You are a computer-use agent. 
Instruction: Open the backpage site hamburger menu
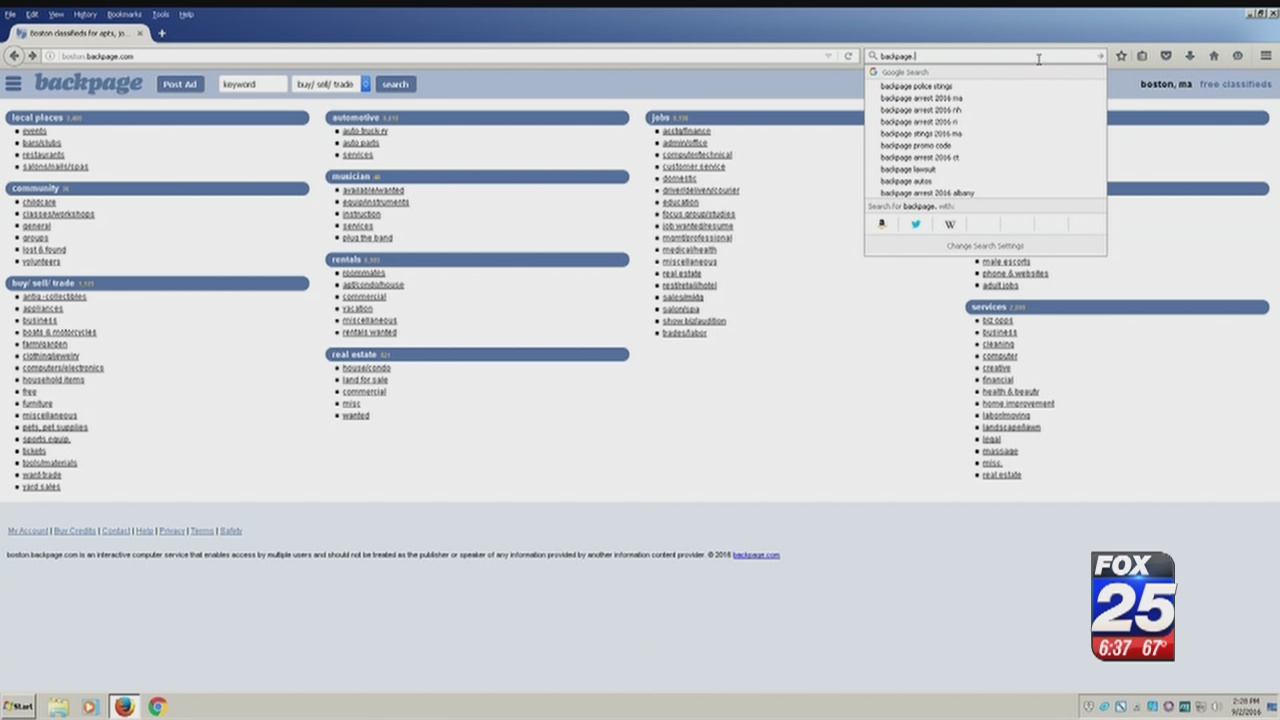(13, 84)
